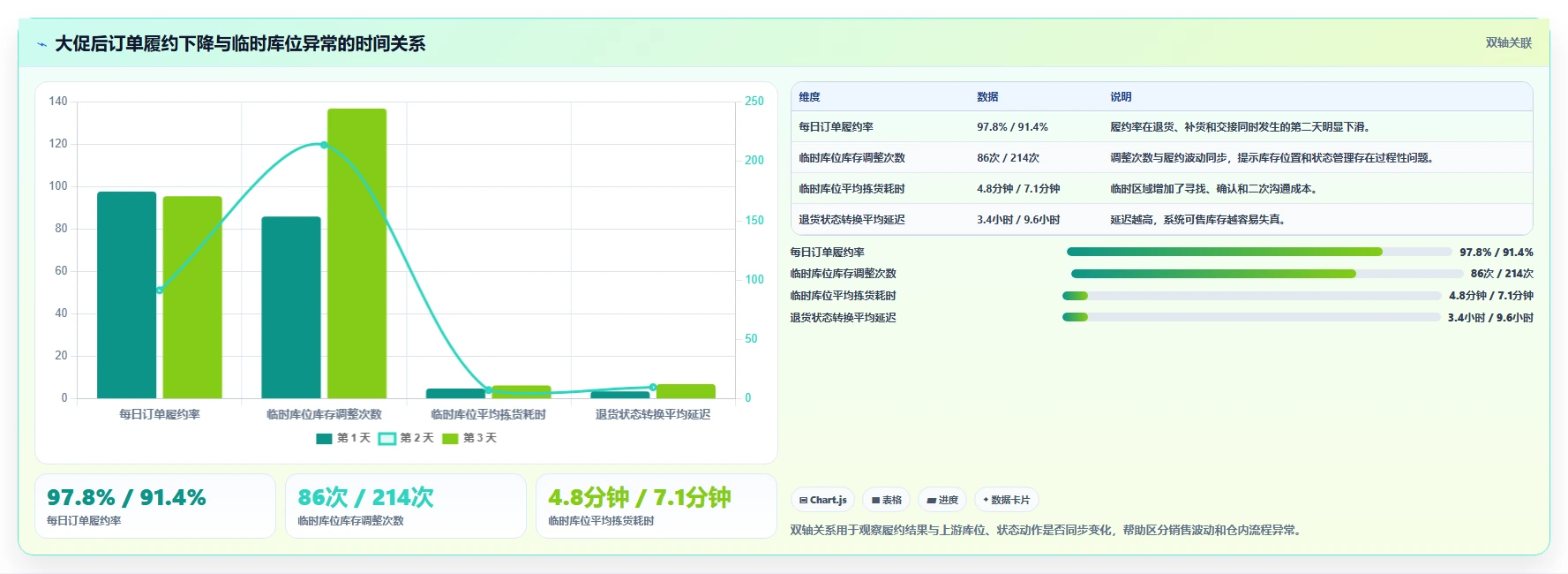The width and height of the screenshot is (1568, 574).
Task: Toggle the 第2天 legend entry
Action: (x=407, y=438)
